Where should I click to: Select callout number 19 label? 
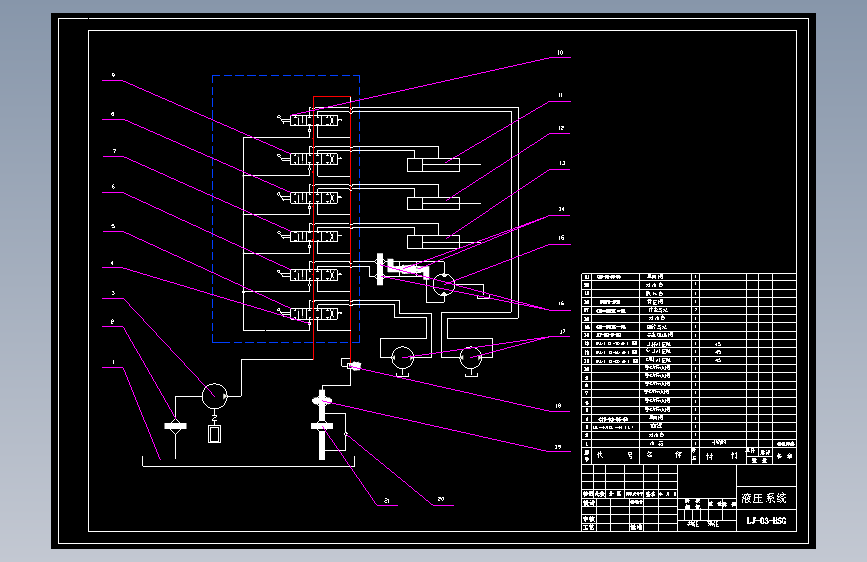(x=558, y=447)
